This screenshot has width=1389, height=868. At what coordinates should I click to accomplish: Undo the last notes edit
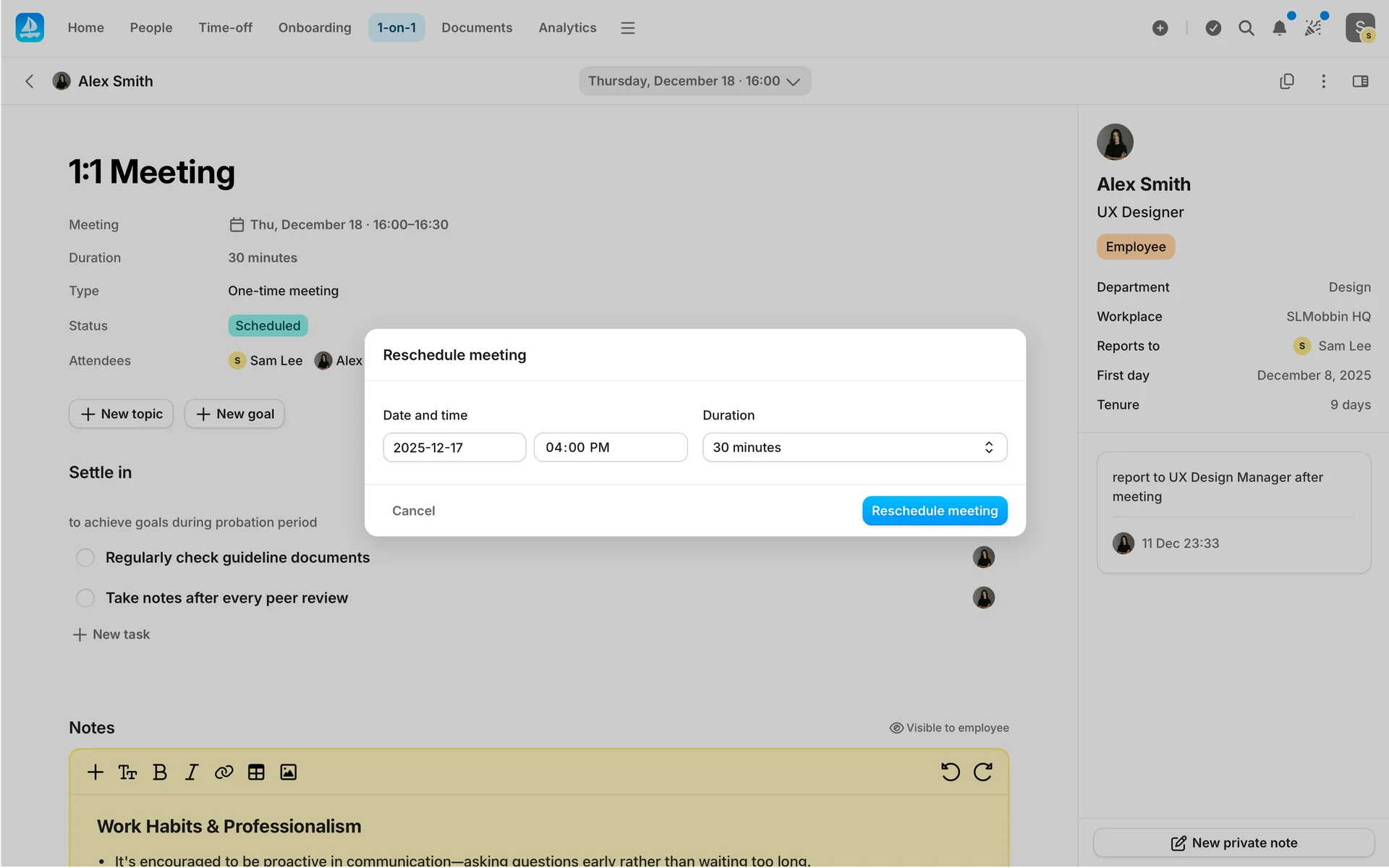click(950, 772)
